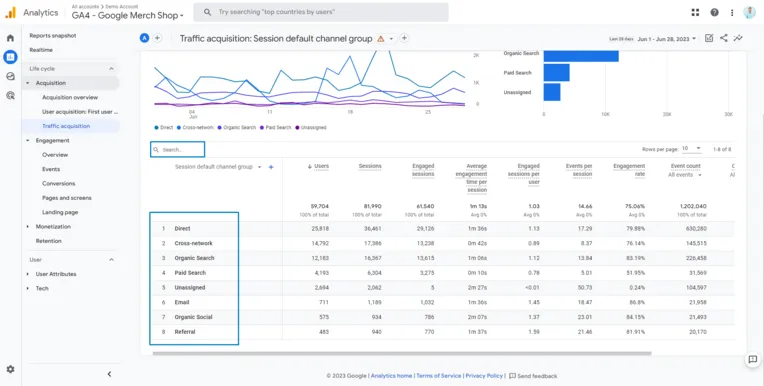
Task: Add secondary dimension with blue plus icon
Action: (271, 167)
